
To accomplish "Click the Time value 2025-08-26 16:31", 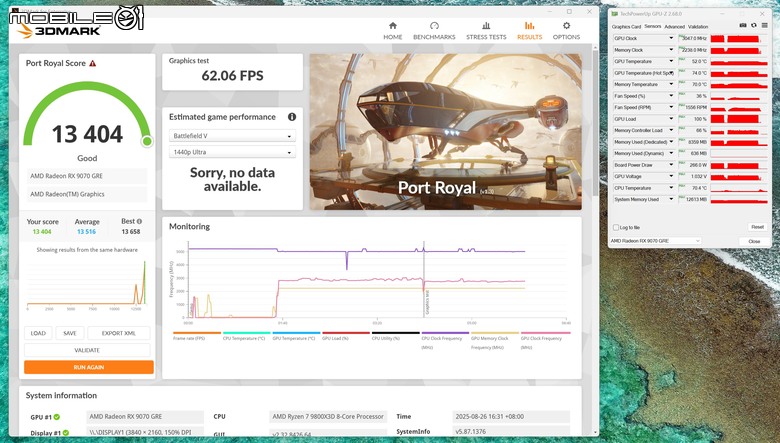I will tap(511, 417).
